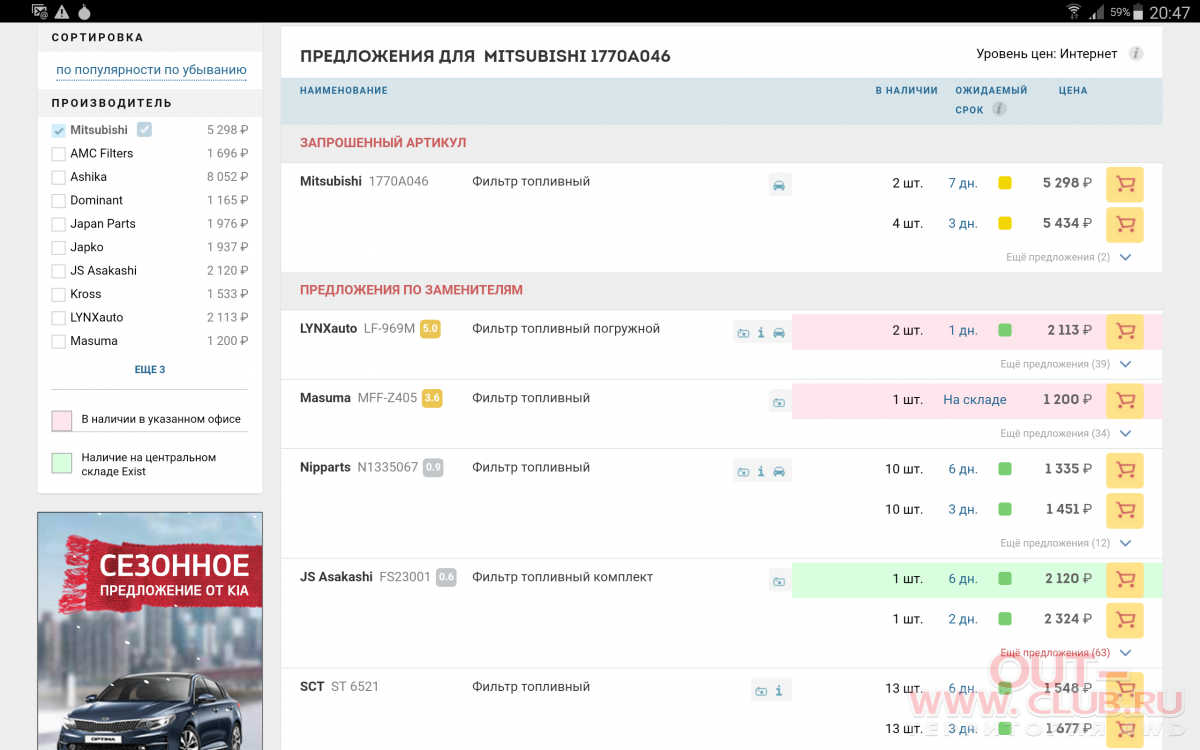Viewport: 1200px width, 750px height.
Task: Open photo icon for Nipparts N1335067
Action: (x=743, y=471)
